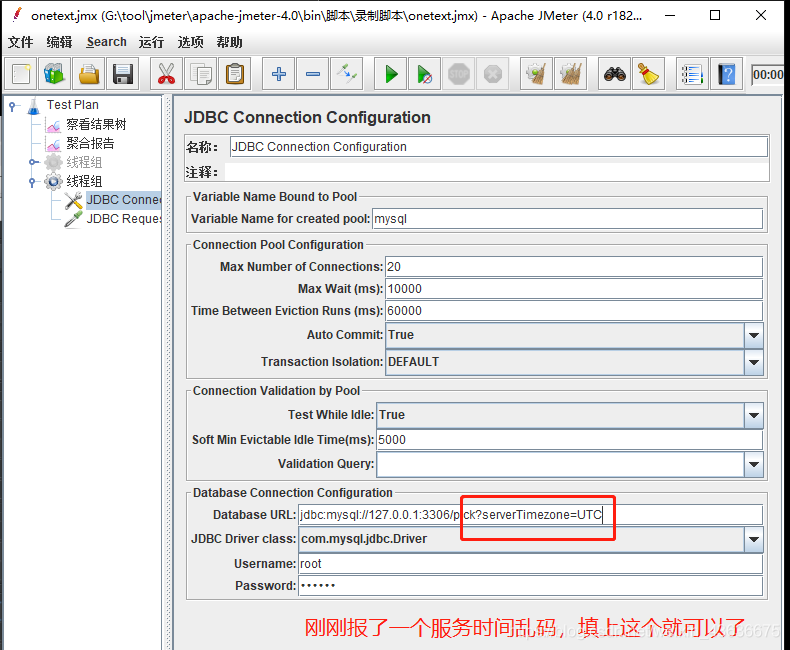Open the 选项 menu
790x650 pixels.
(190, 42)
